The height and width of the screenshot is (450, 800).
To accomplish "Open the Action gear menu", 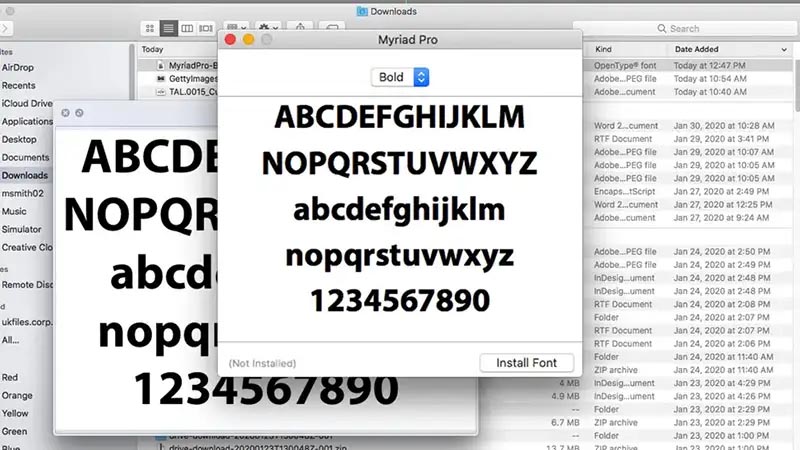I will (x=268, y=29).
